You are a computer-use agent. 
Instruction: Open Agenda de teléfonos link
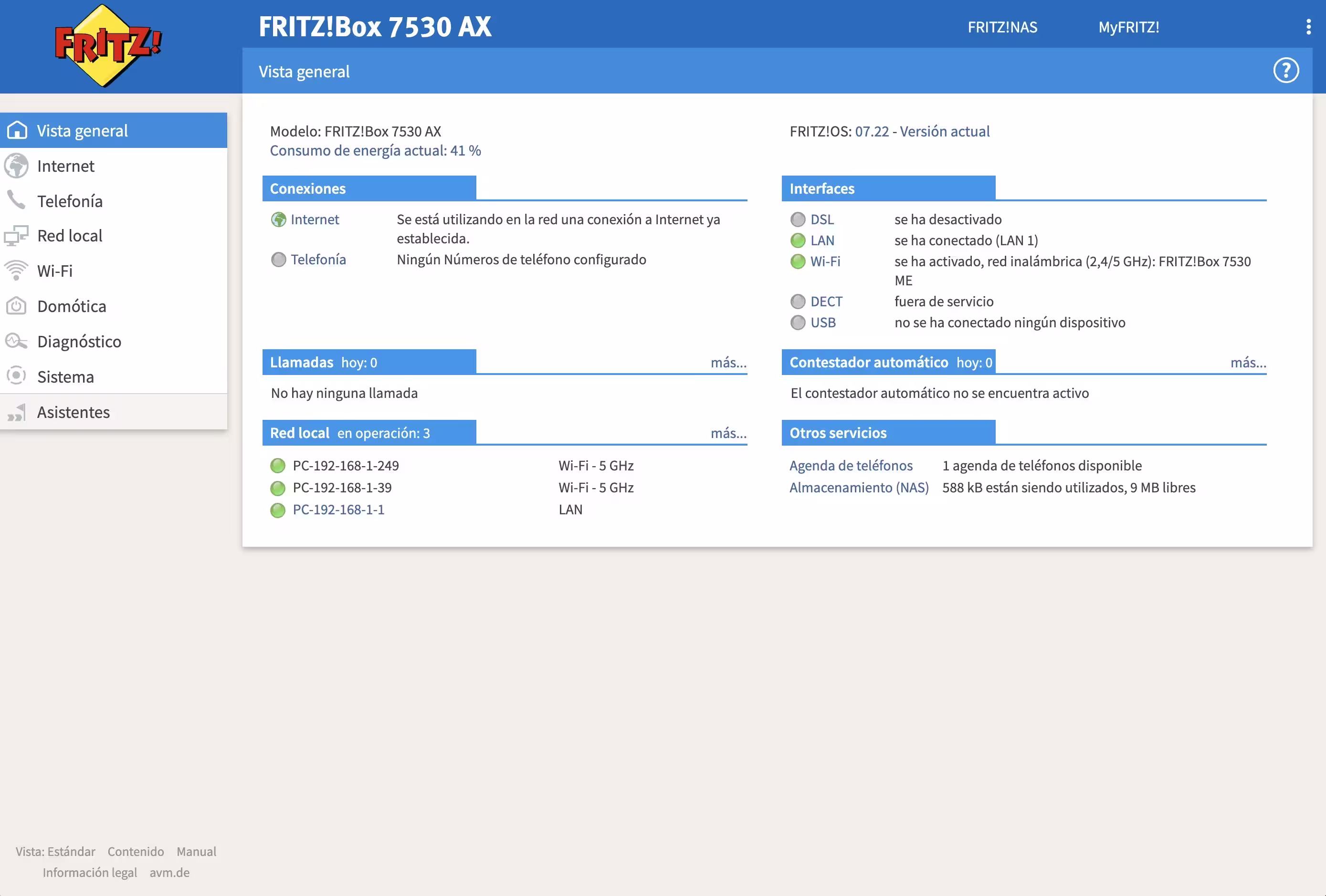pyautogui.click(x=851, y=466)
